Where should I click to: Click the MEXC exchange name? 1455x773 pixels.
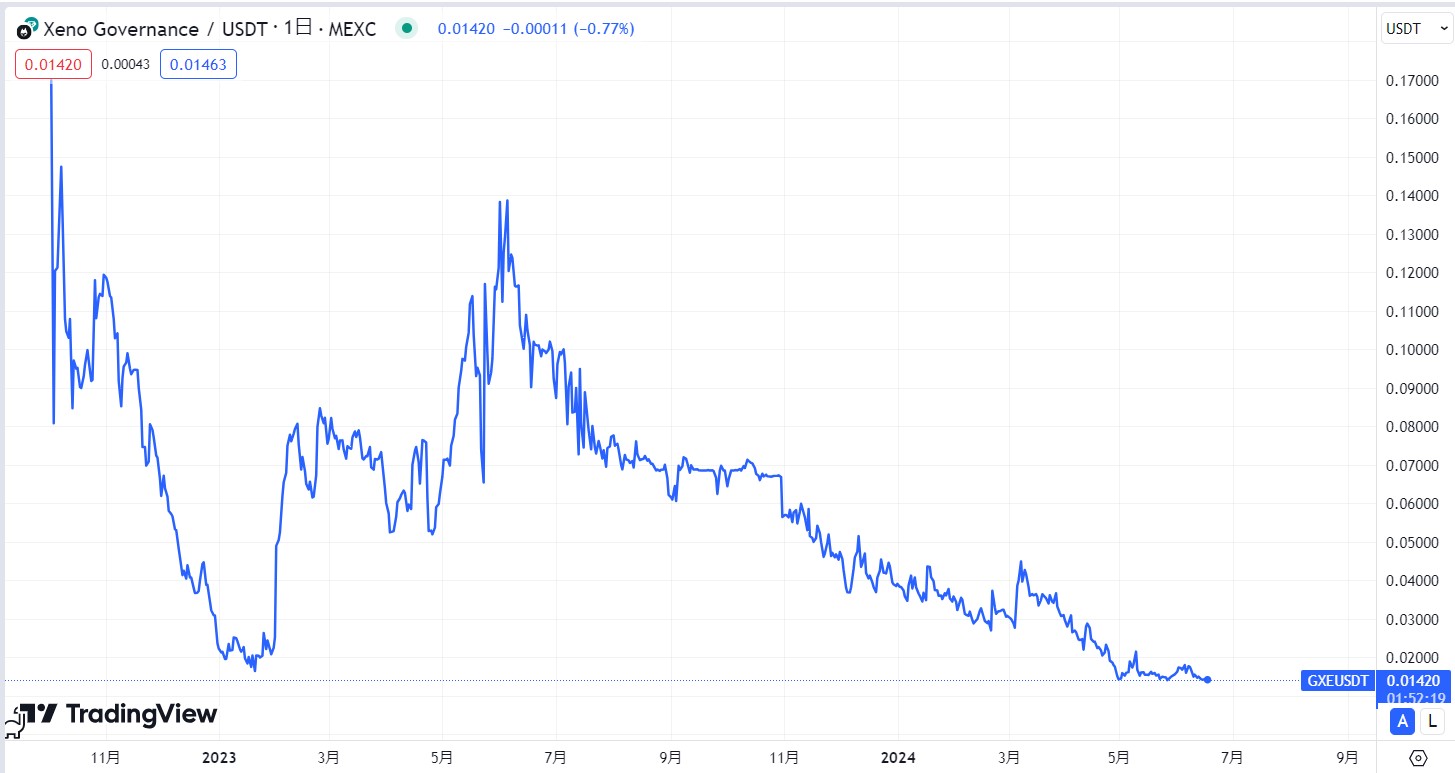(355, 29)
